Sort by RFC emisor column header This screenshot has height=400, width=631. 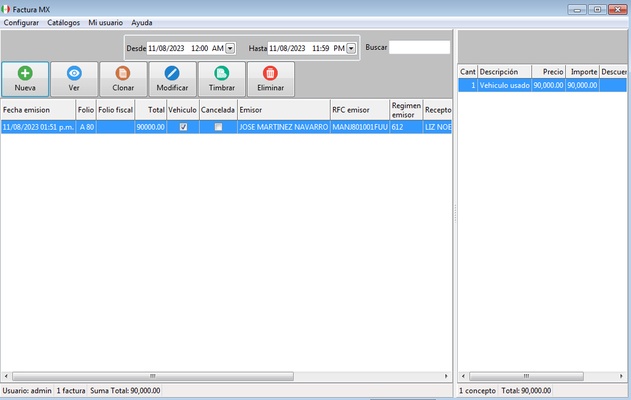[x=360, y=110]
